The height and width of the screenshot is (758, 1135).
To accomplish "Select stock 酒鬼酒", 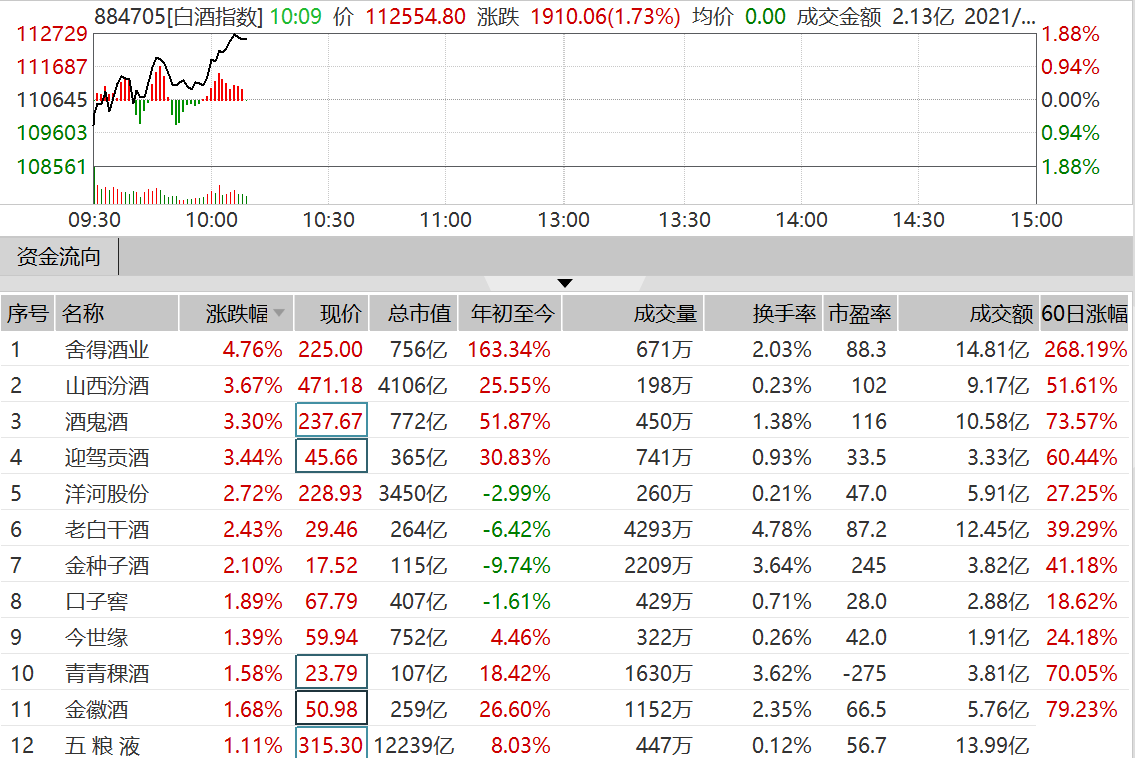I will tap(96, 422).
